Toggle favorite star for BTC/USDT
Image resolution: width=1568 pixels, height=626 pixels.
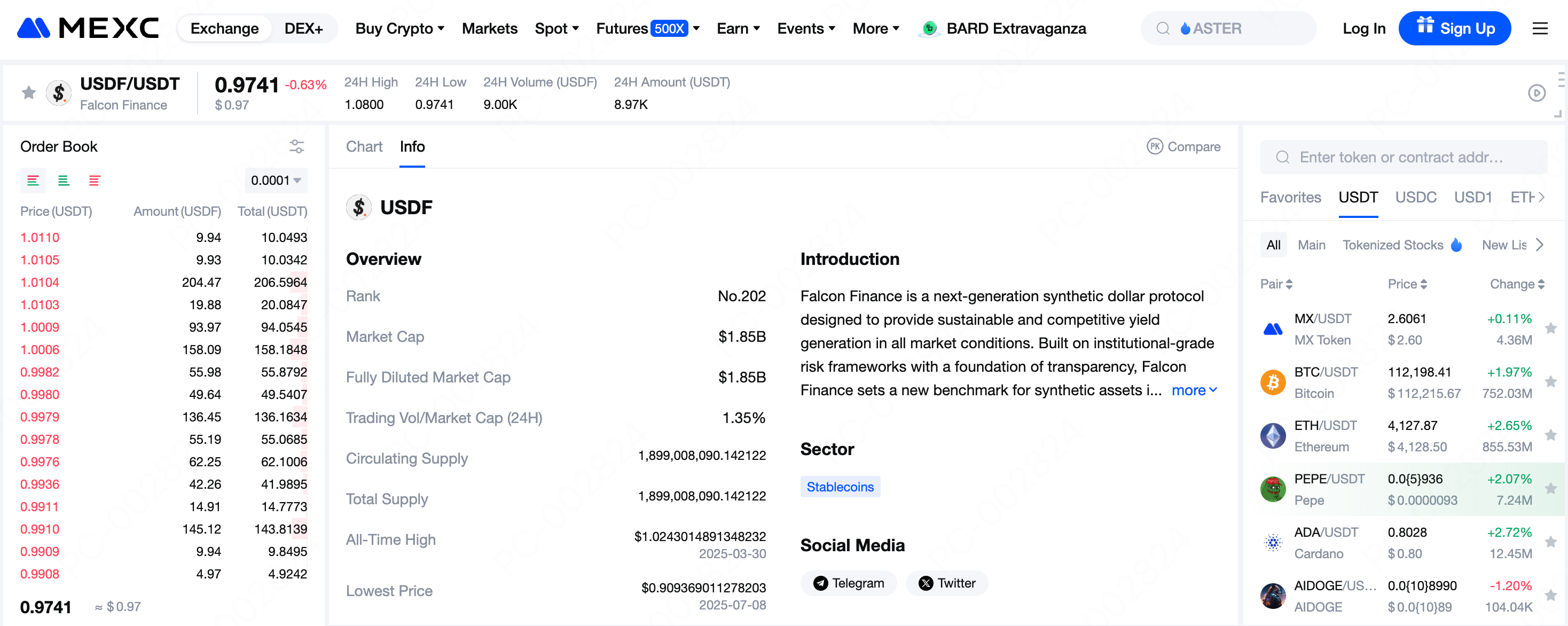pyautogui.click(x=1550, y=382)
